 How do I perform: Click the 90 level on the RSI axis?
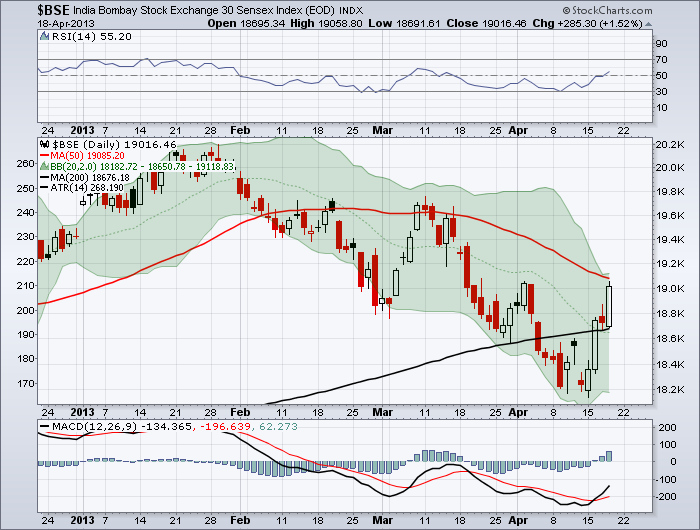click(662, 43)
